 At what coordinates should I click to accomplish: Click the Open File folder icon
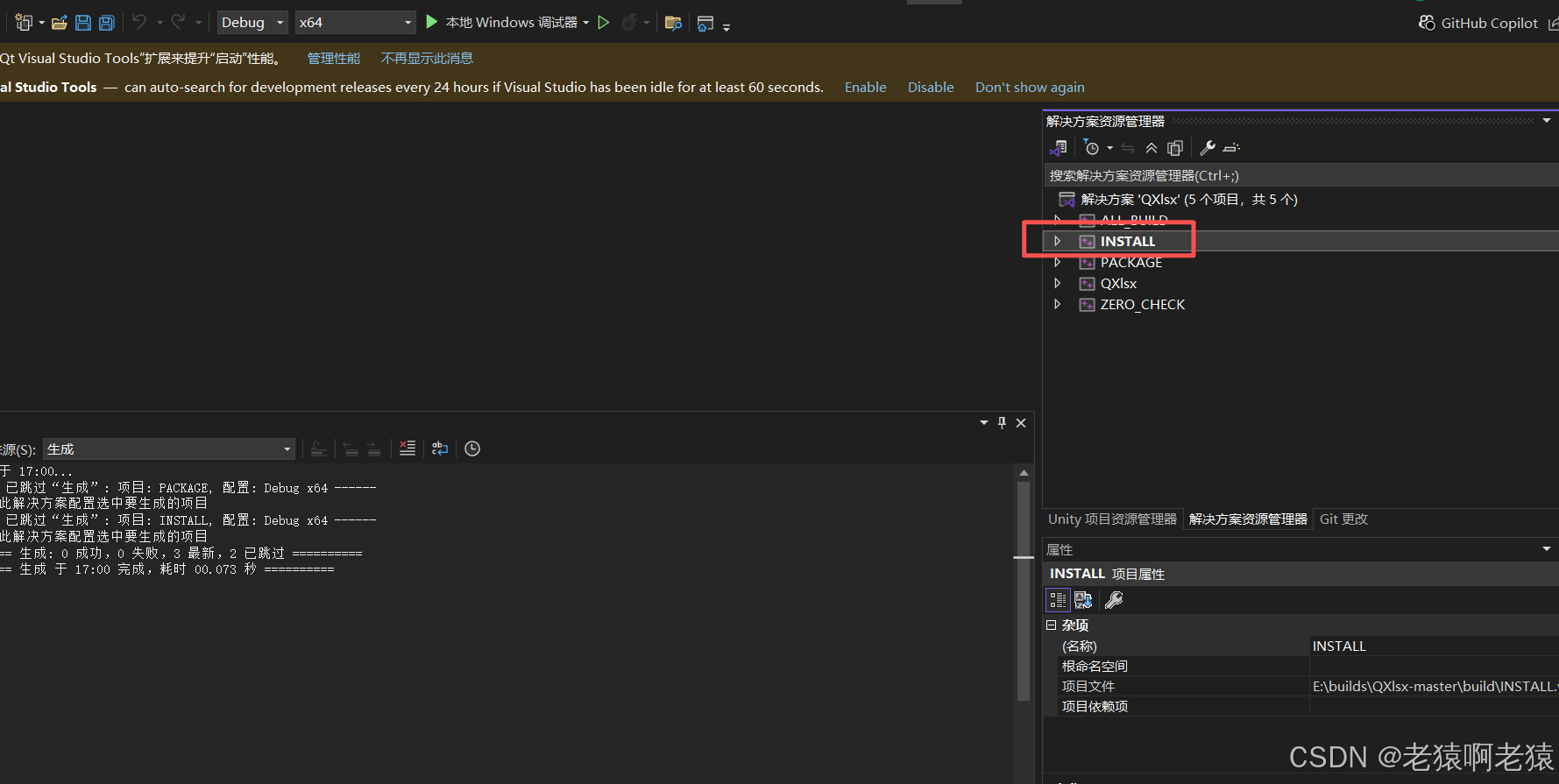[x=60, y=23]
